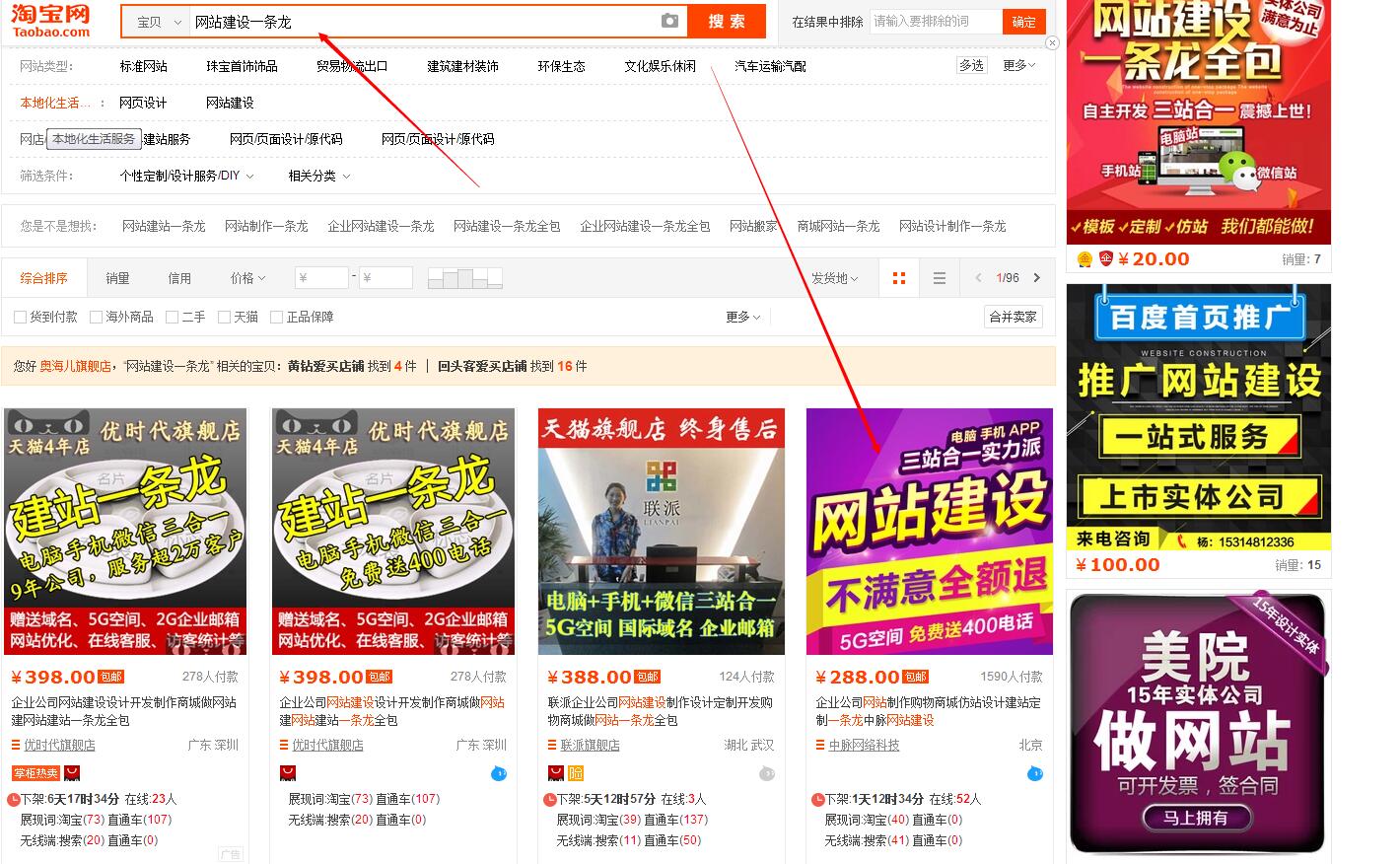This screenshot has width=1400, height=864.
Task: Enable 多选 multi-select
Action: pos(971,65)
